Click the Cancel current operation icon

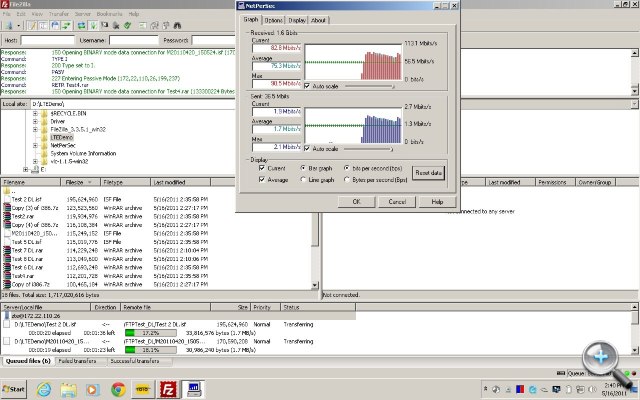click(x=104, y=25)
